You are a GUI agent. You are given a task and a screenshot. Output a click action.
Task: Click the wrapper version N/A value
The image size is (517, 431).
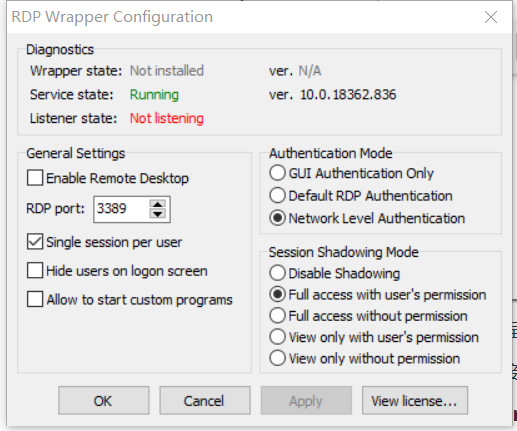pos(310,71)
